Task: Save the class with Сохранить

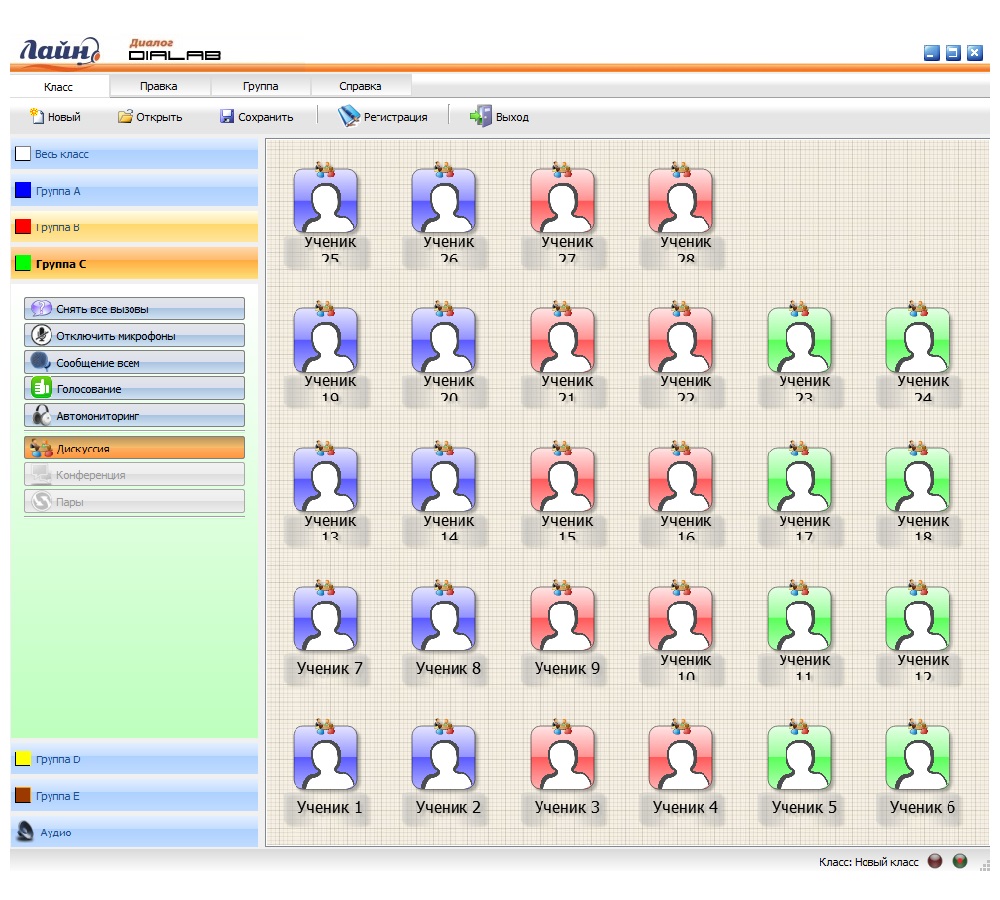Action: coord(256,117)
